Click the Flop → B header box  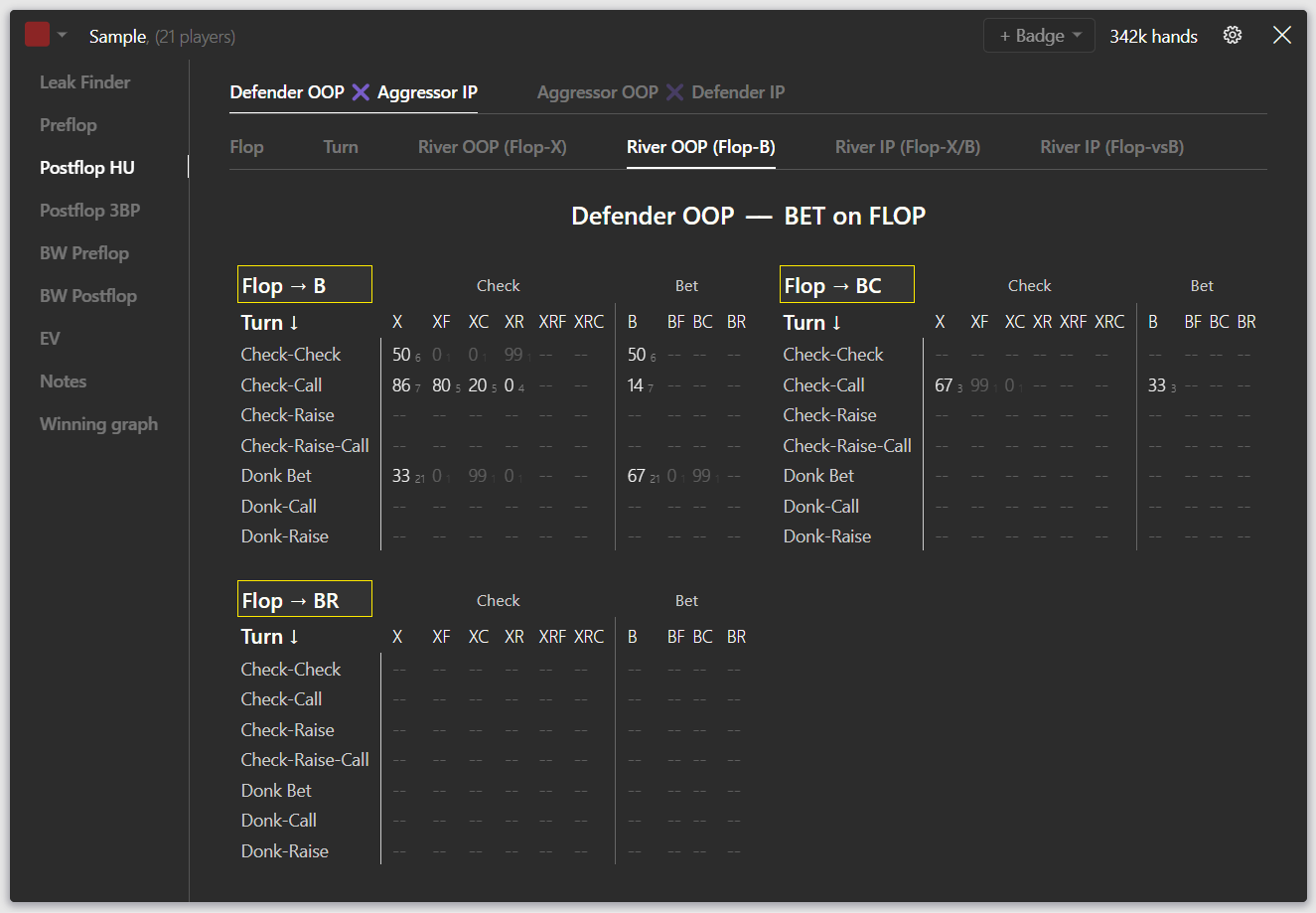click(x=305, y=285)
